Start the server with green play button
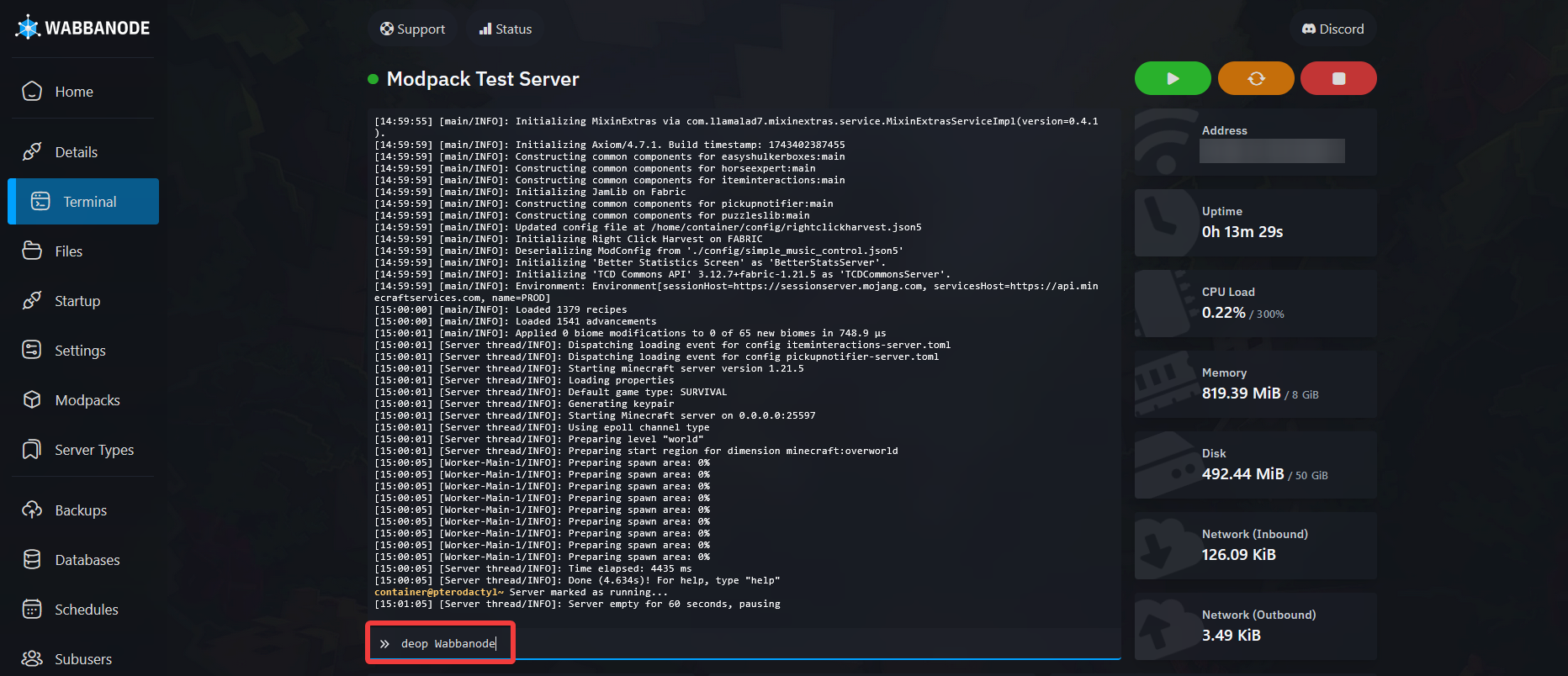 1173,78
